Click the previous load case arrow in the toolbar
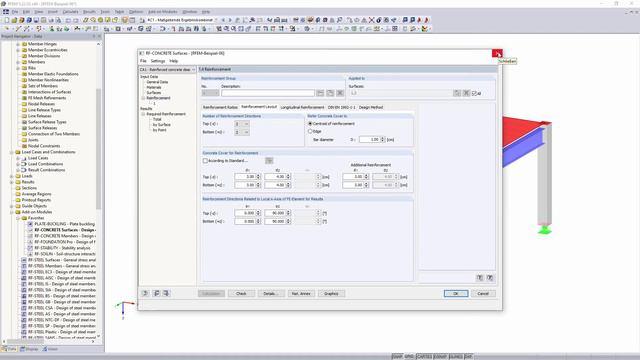640x360 pixels. tap(223, 20)
